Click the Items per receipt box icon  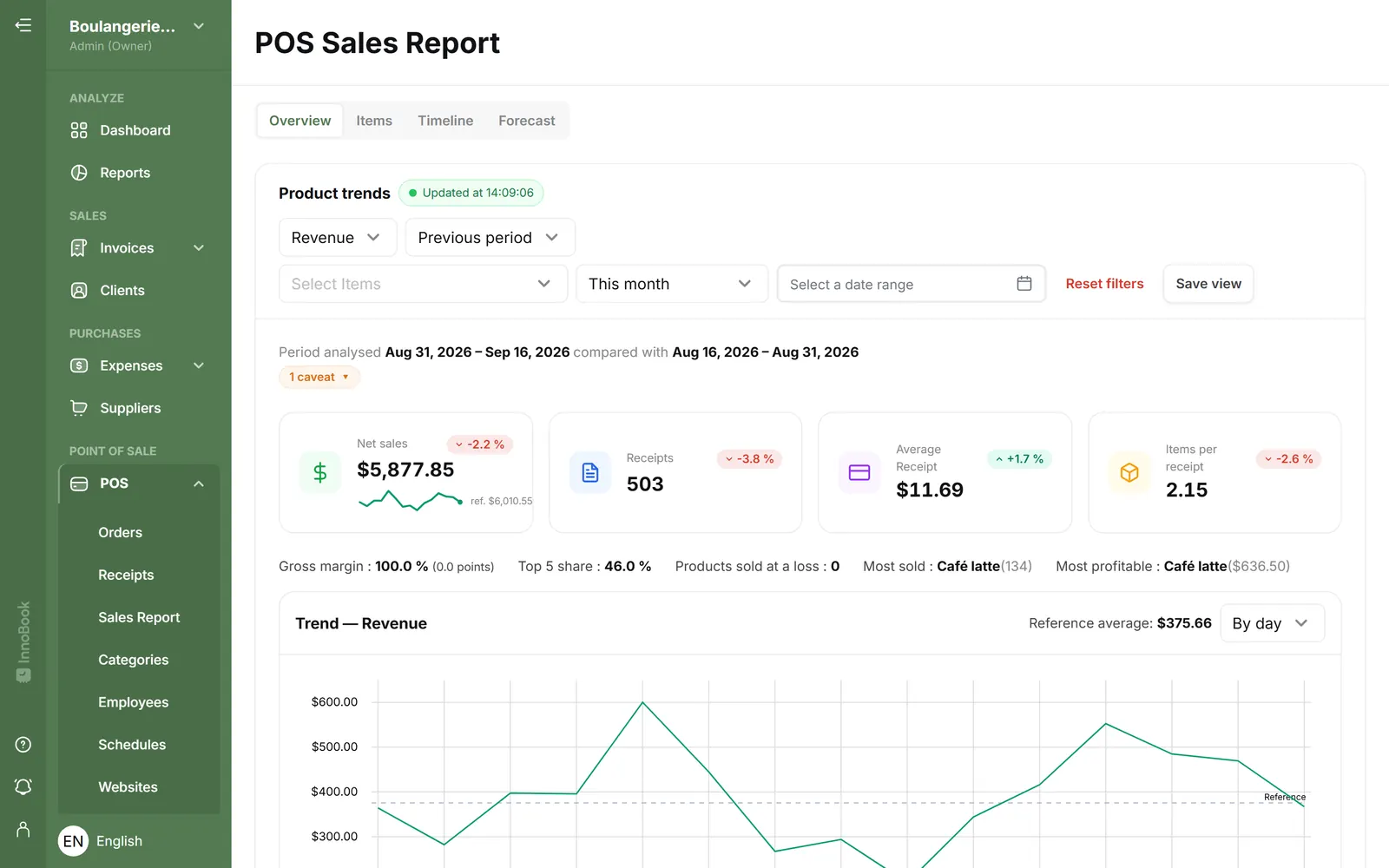[1129, 472]
